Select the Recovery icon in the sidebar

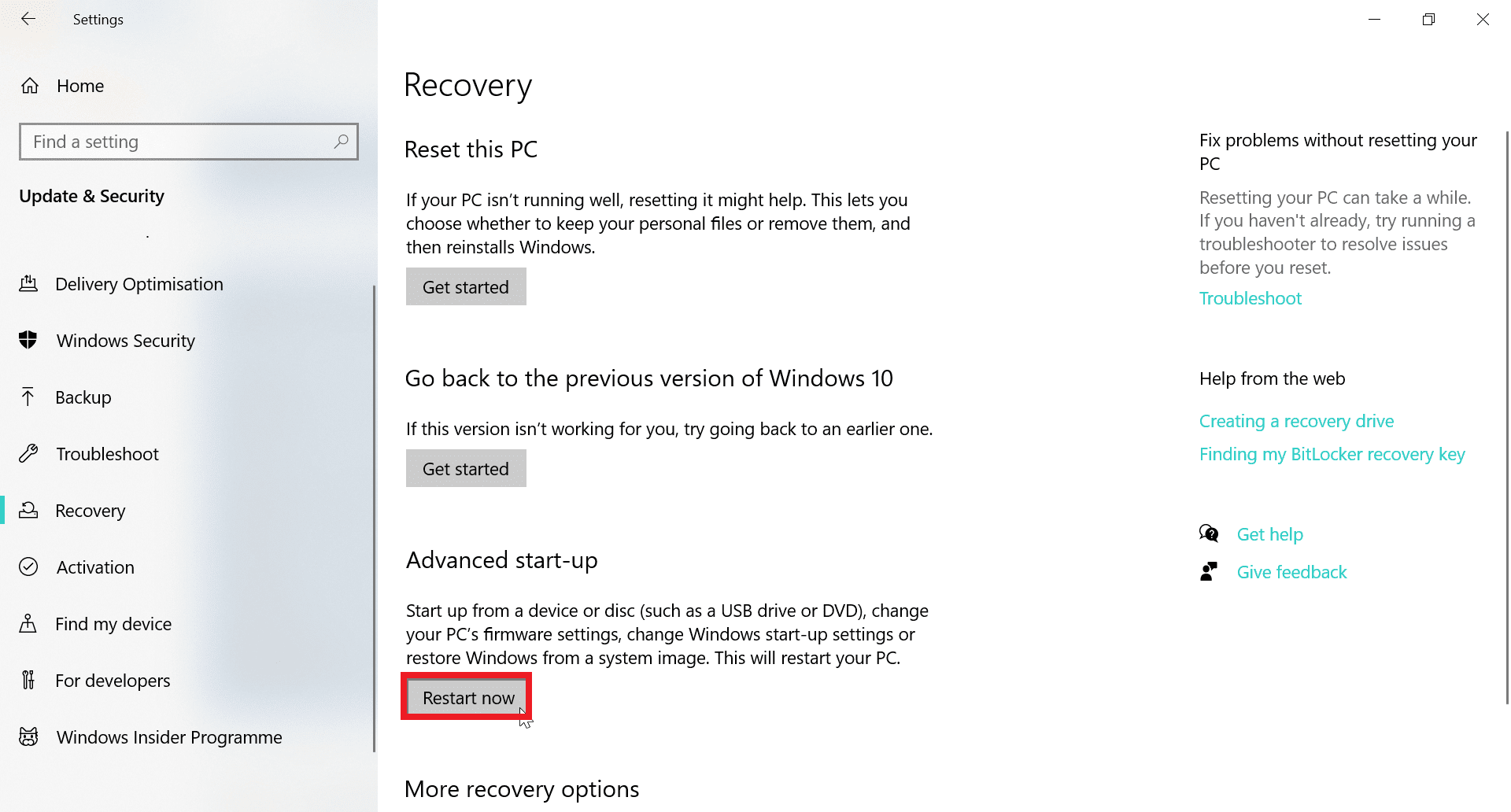(x=28, y=510)
